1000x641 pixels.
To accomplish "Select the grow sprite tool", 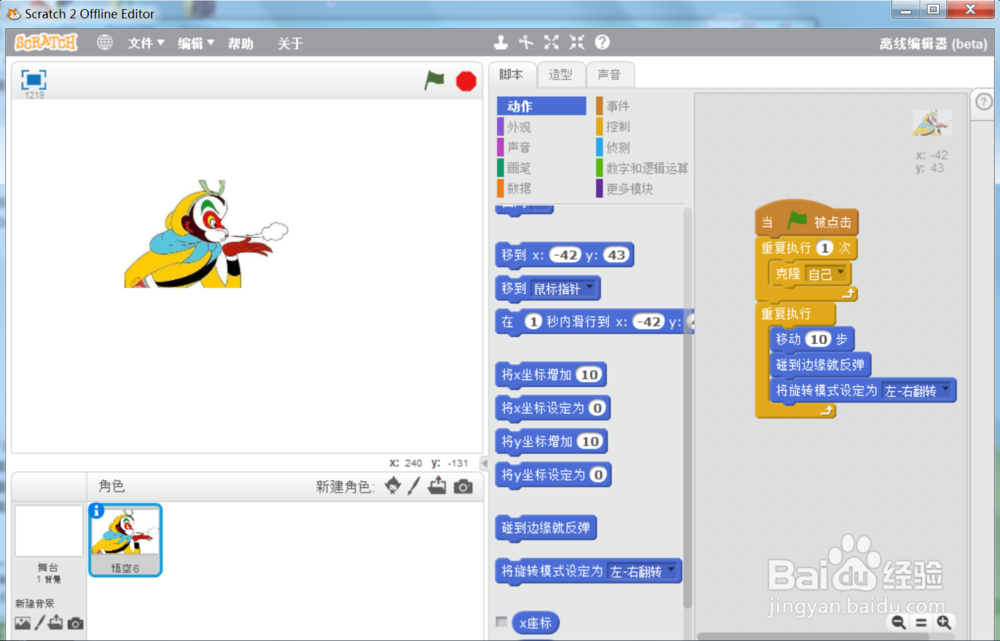I will coord(551,43).
